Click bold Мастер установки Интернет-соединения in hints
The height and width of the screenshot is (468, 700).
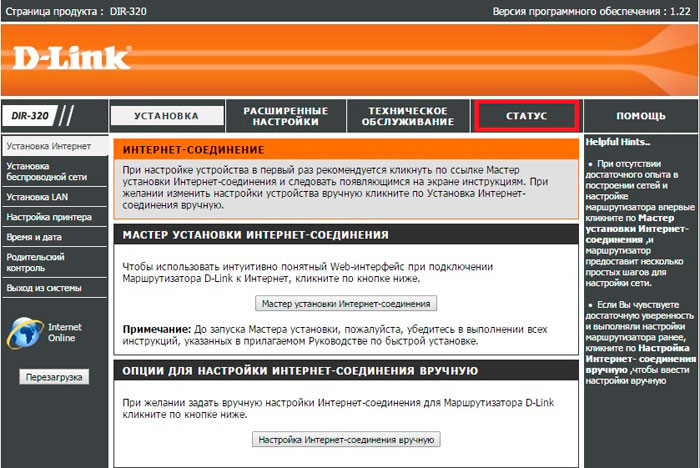pos(637,229)
